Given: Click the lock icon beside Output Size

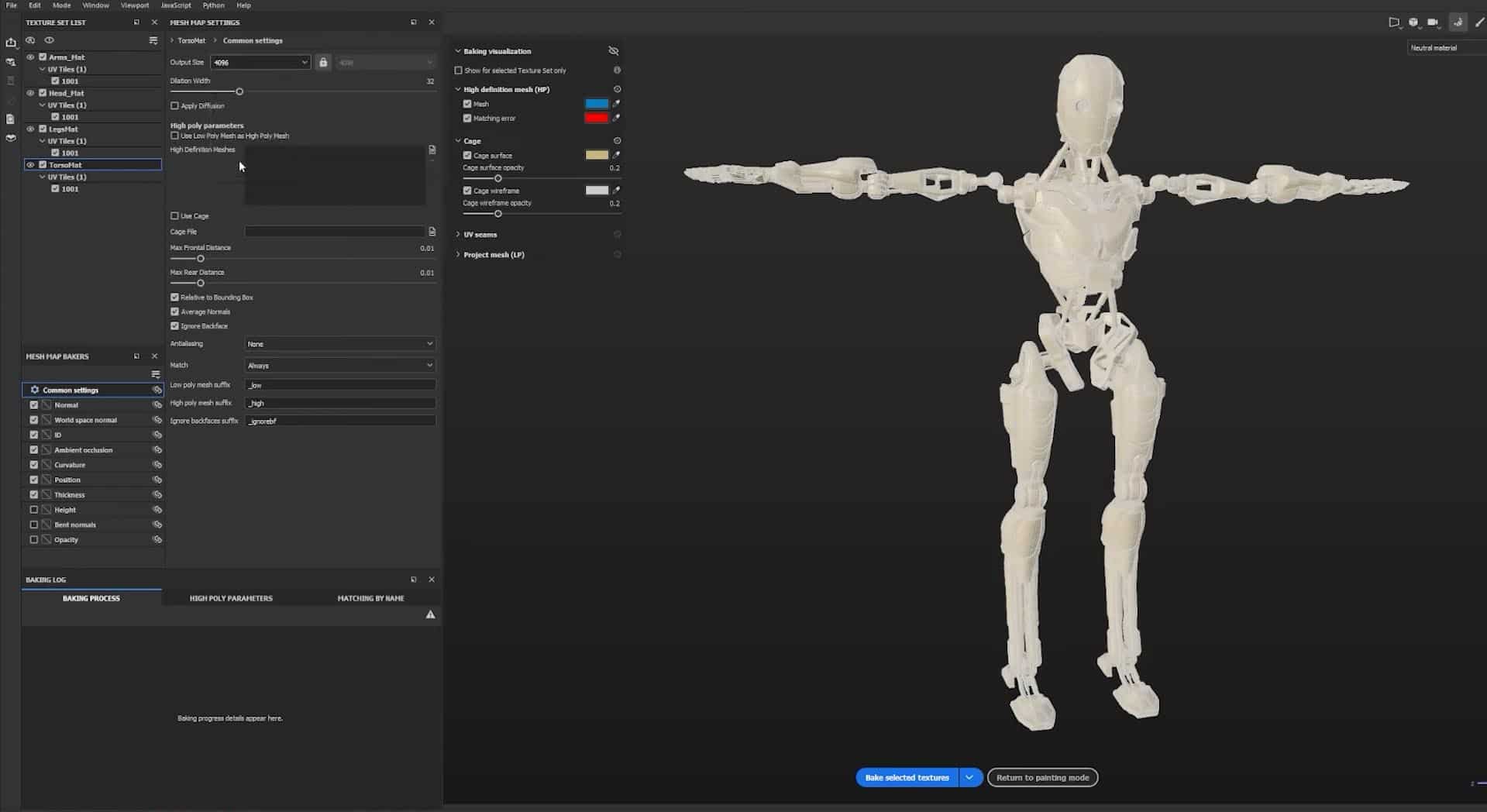Looking at the screenshot, I should coord(323,62).
